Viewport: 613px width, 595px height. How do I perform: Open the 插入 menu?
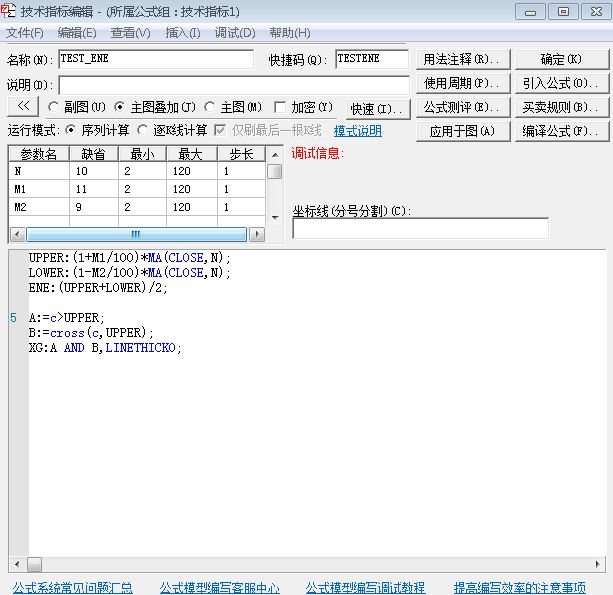[x=182, y=33]
